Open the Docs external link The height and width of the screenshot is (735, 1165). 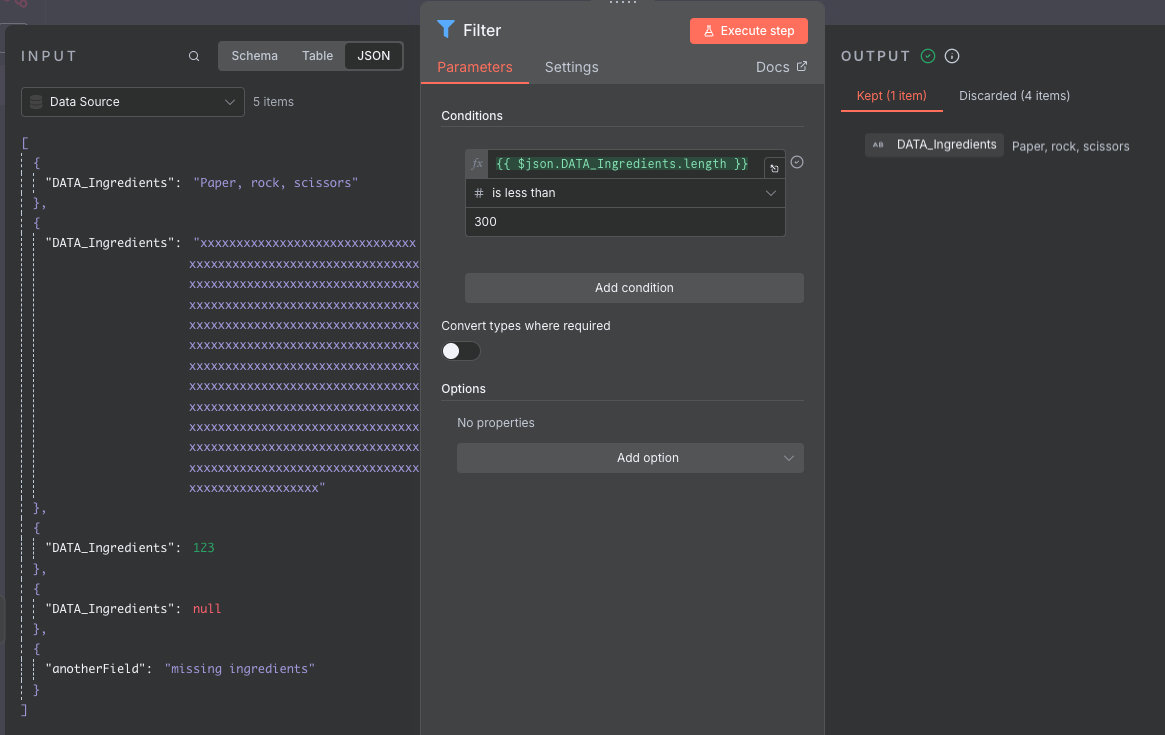coord(781,67)
